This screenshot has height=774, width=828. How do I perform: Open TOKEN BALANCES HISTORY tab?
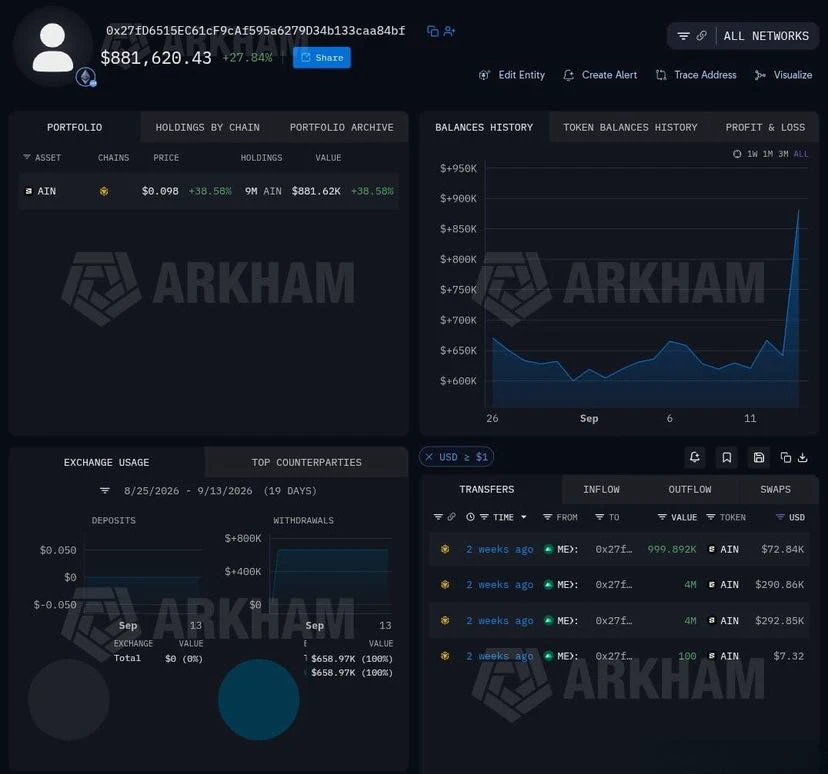click(630, 127)
